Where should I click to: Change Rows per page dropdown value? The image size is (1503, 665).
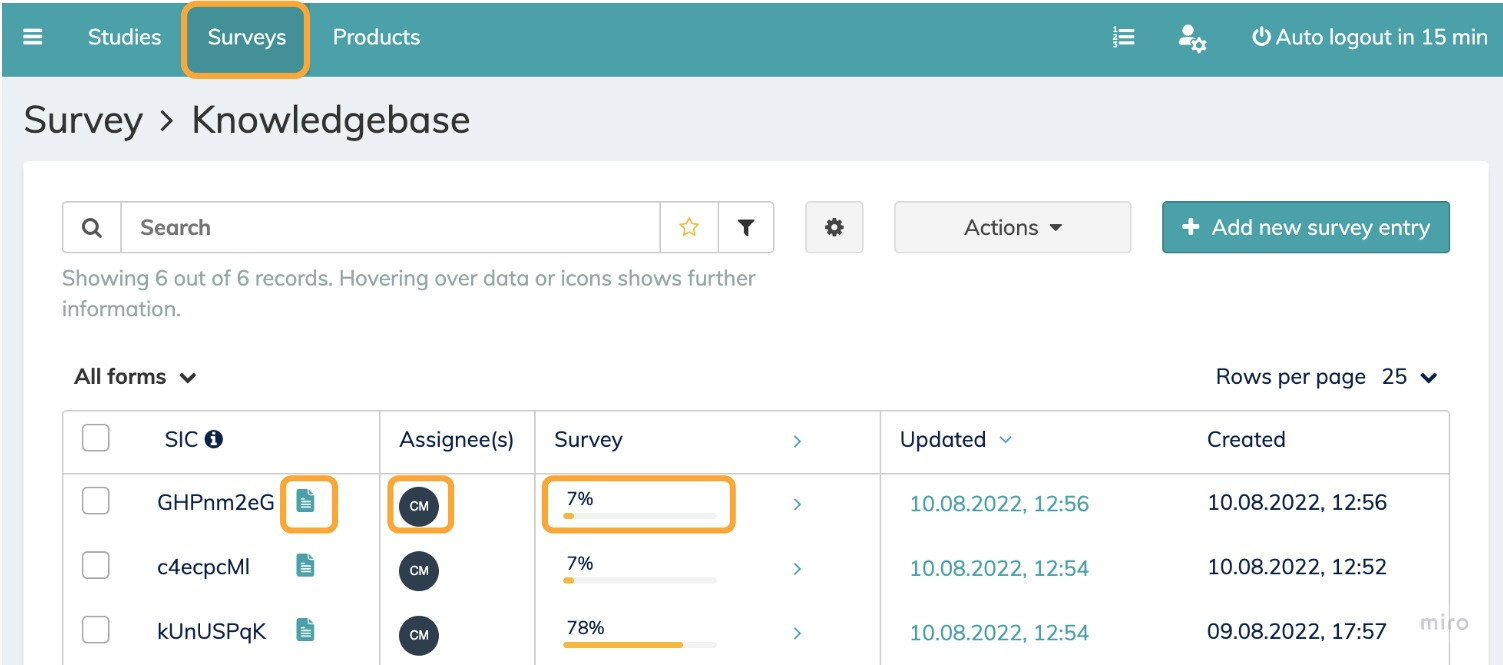tap(1410, 377)
